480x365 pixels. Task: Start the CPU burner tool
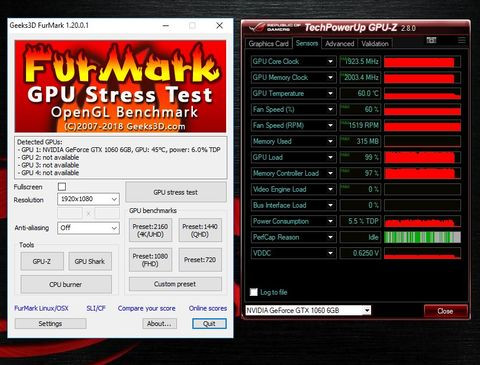pyautogui.click(x=66, y=284)
